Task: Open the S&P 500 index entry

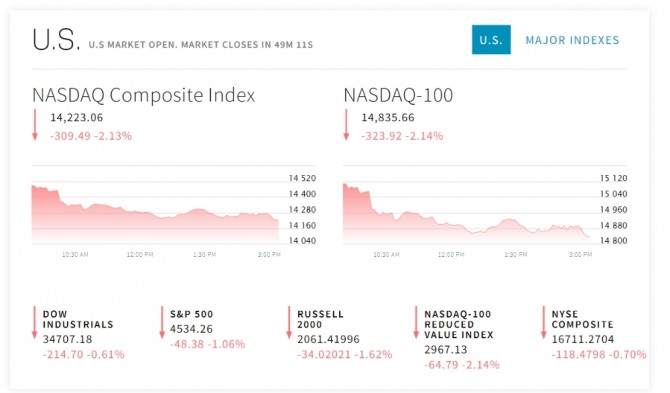Action: click(x=191, y=314)
